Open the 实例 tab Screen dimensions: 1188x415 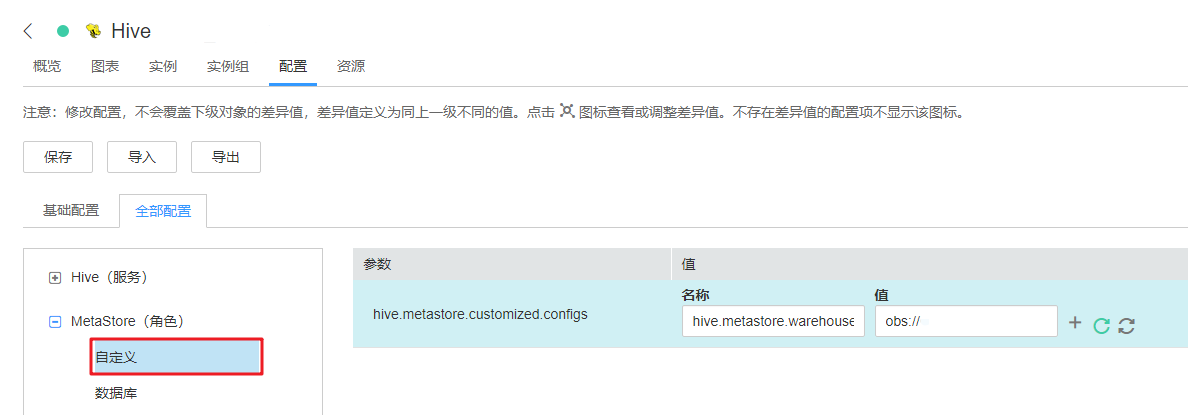click(163, 67)
